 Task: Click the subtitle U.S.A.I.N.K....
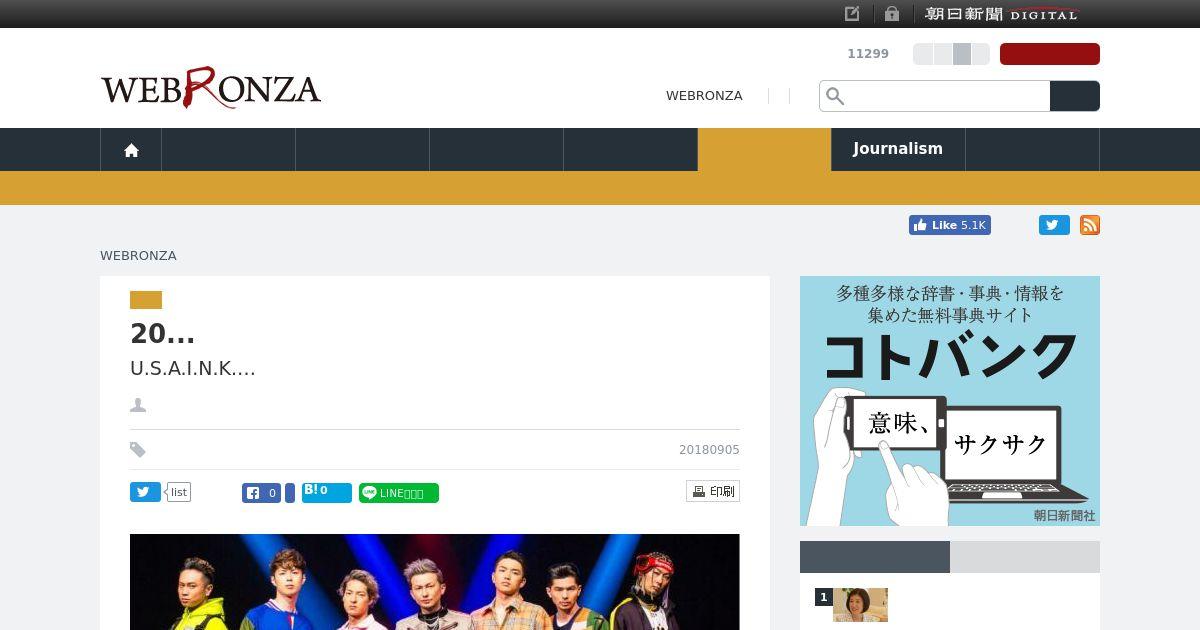tap(193, 368)
